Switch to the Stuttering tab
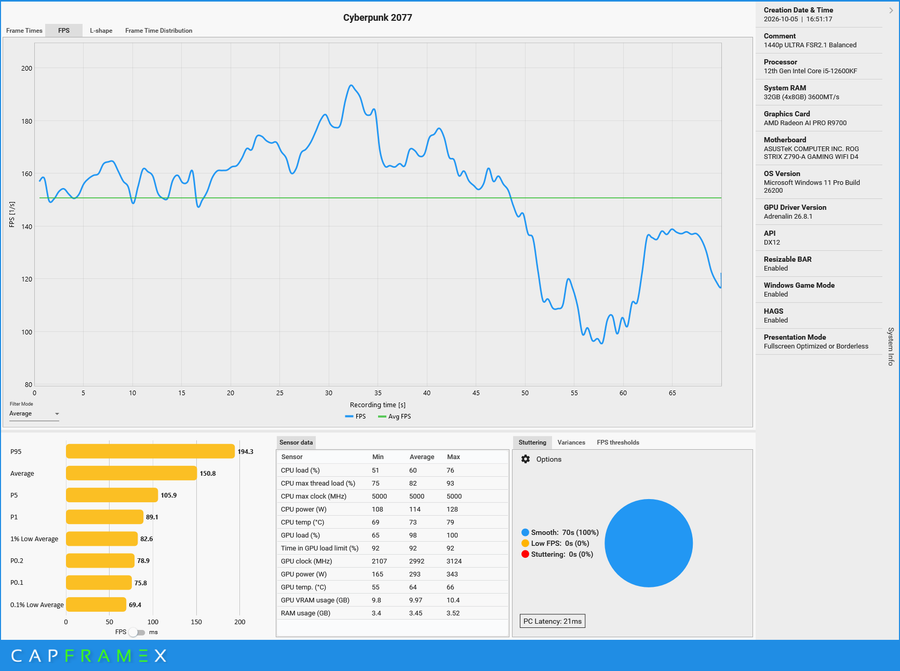 click(x=532, y=443)
